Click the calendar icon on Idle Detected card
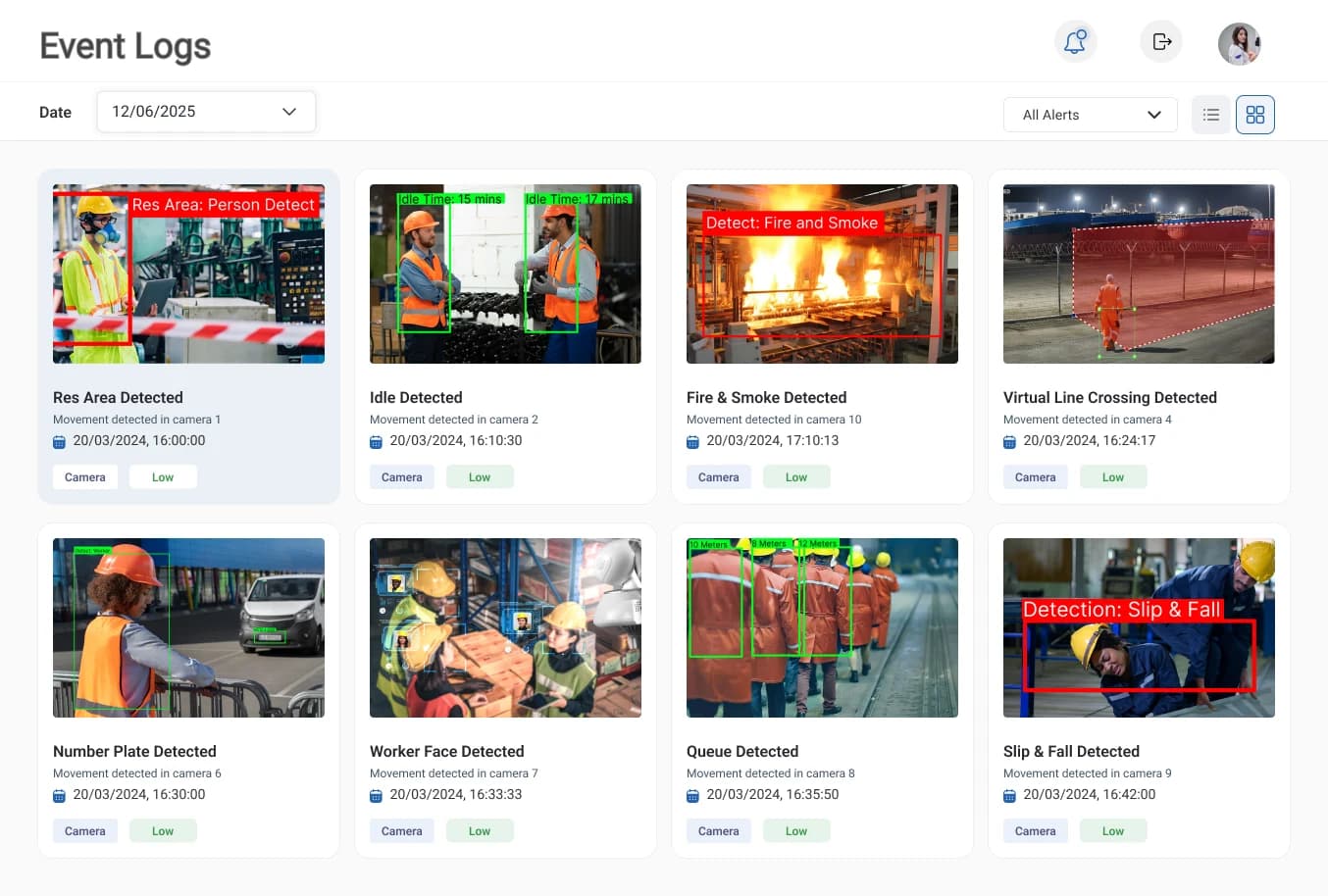Image resolution: width=1328 pixels, height=896 pixels. click(x=376, y=441)
